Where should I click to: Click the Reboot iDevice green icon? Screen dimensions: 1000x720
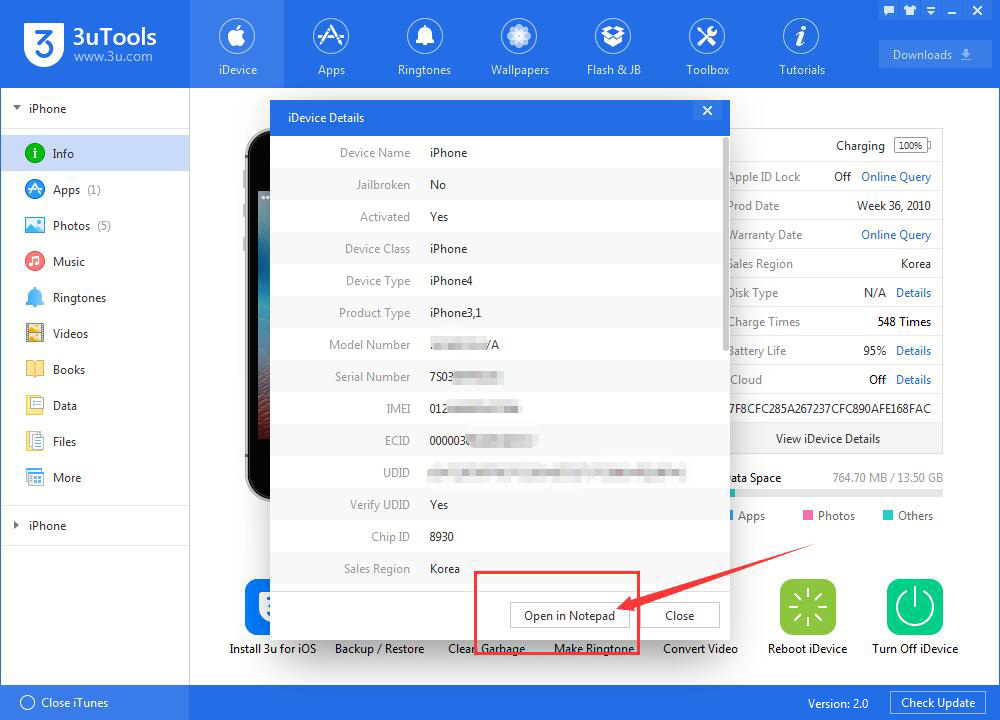[807, 606]
